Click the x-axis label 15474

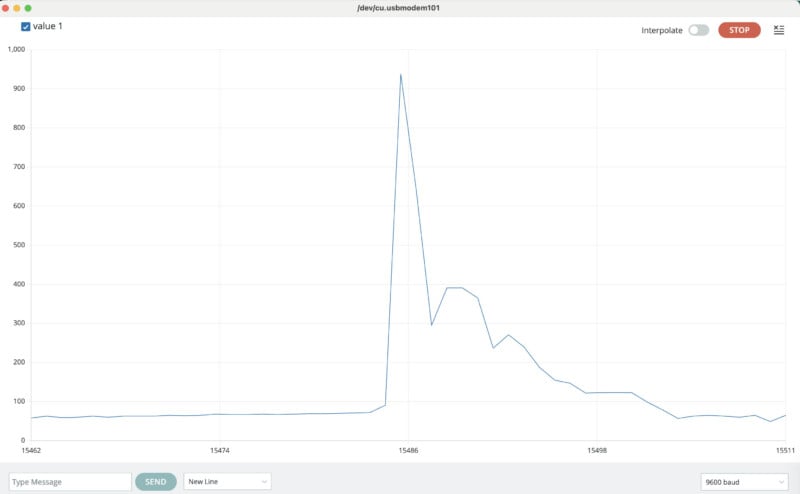click(x=220, y=450)
